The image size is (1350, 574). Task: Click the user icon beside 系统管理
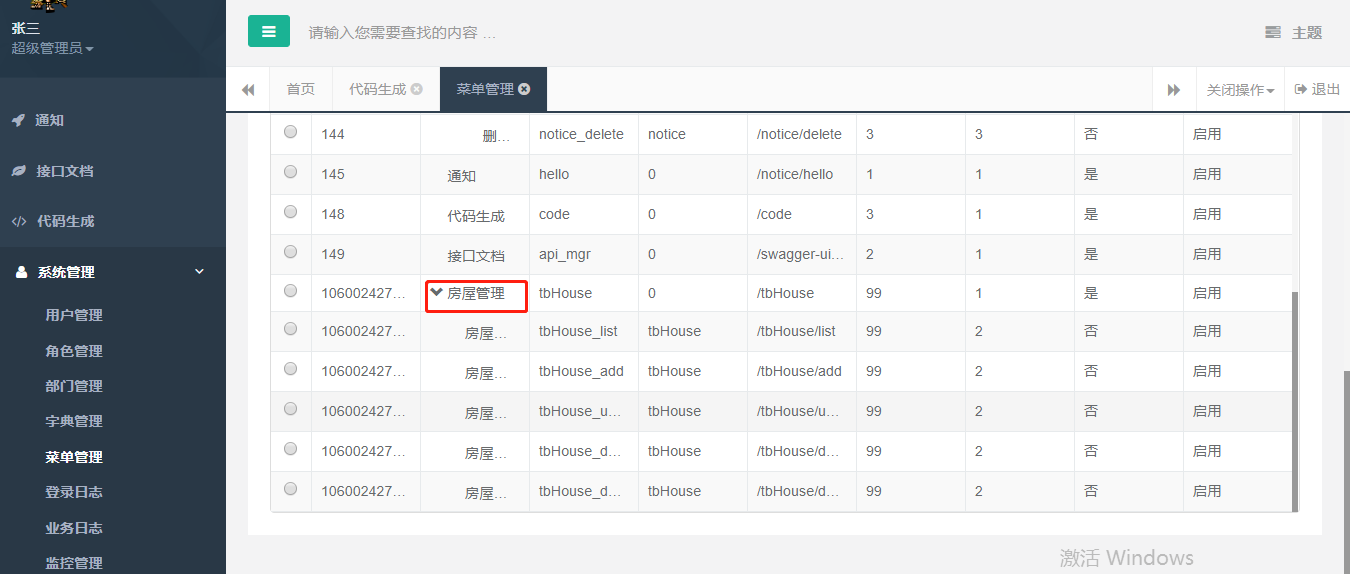tap(22, 272)
